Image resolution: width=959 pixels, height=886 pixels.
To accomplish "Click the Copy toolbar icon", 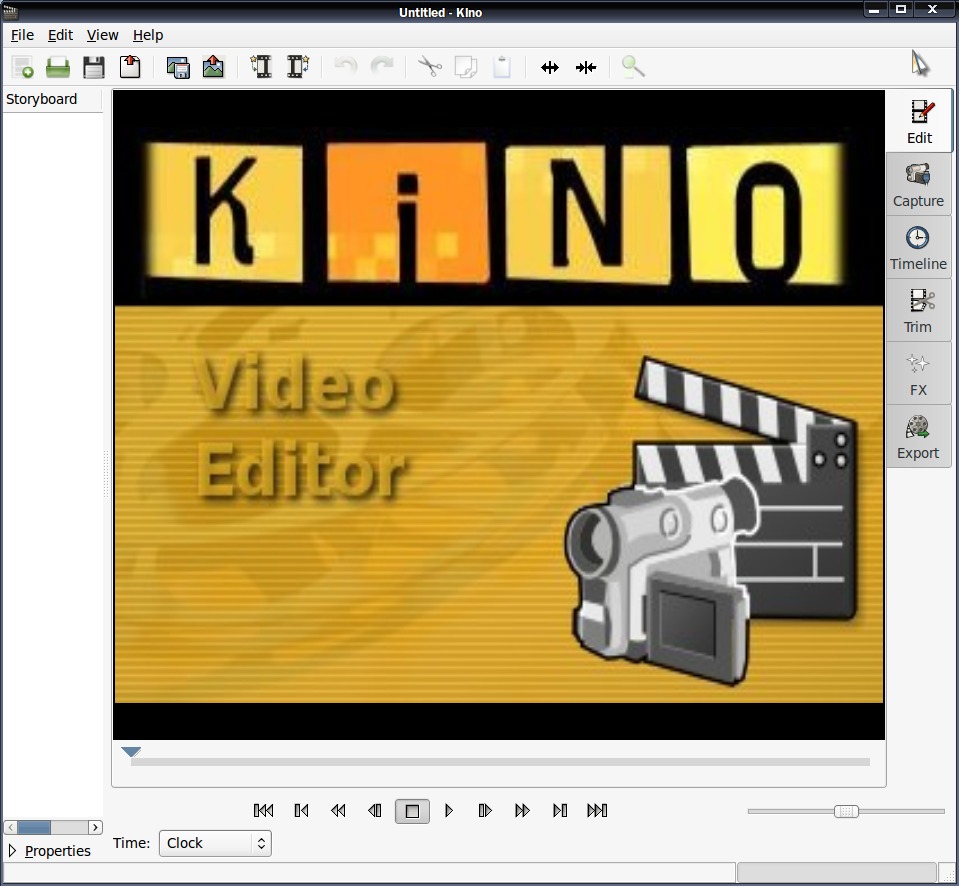I will point(465,67).
